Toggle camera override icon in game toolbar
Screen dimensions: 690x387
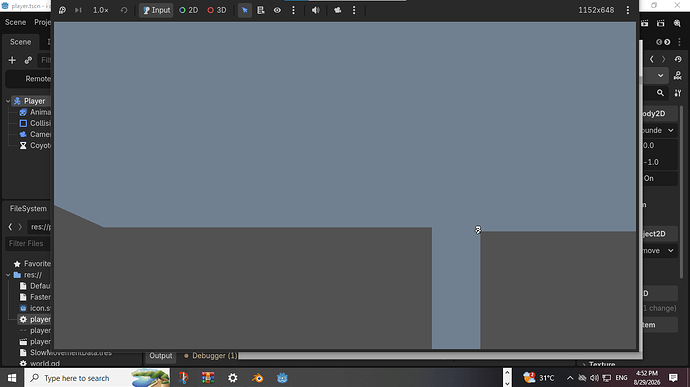(x=338, y=10)
